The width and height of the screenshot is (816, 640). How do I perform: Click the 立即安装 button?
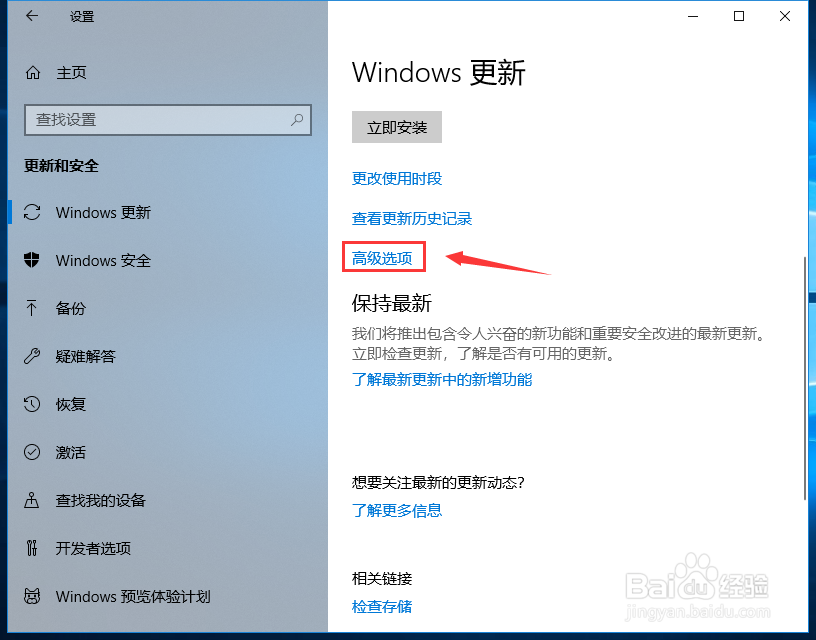click(x=397, y=127)
